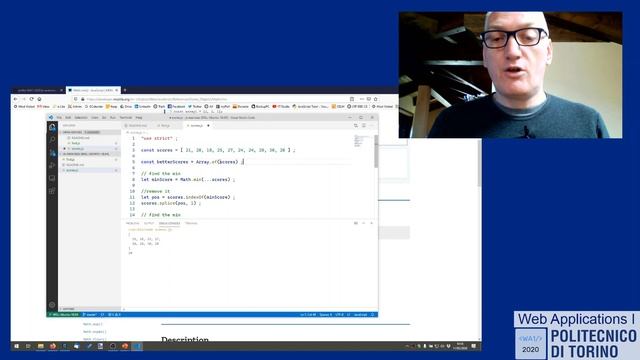Open the Run menu in VS Code
Viewport: 640px width, 360px height.
tap(113, 118)
